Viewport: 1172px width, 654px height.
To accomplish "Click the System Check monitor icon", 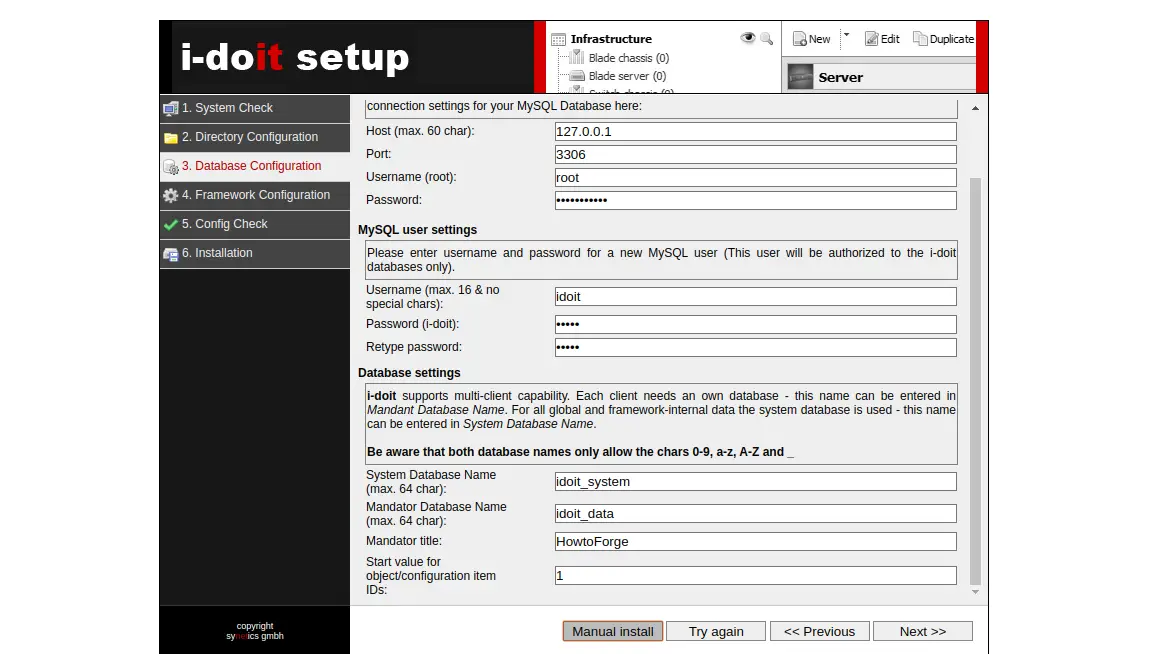I will (171, 108).
